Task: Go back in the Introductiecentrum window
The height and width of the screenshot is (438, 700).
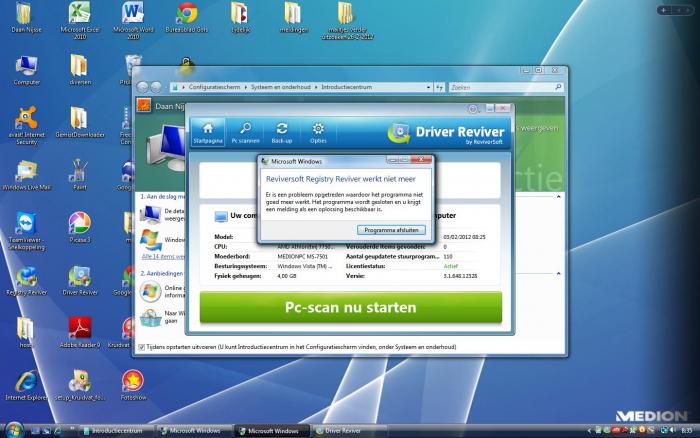Action: [x=143, y=87]
